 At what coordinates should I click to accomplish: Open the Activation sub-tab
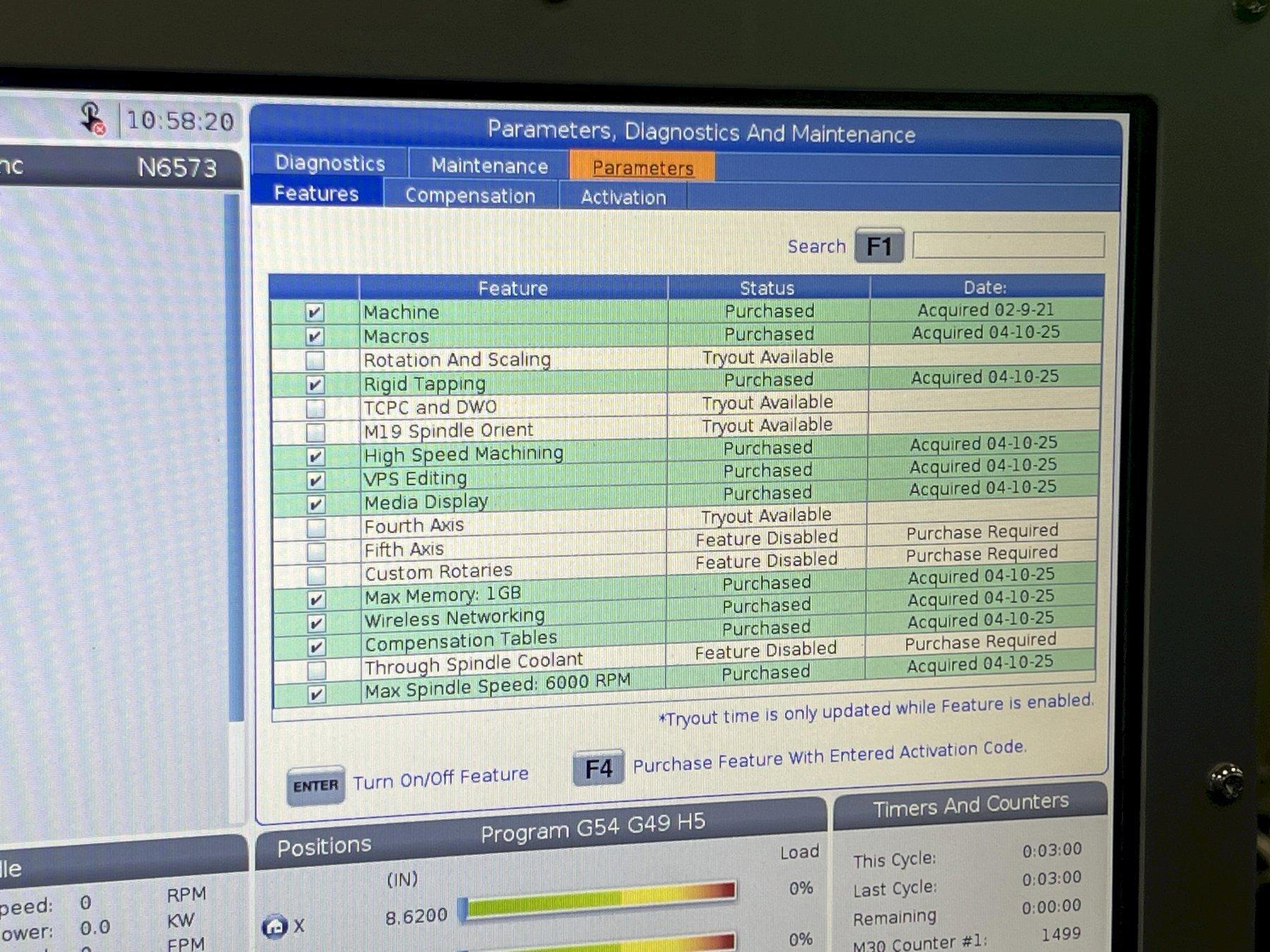(623, 197)
